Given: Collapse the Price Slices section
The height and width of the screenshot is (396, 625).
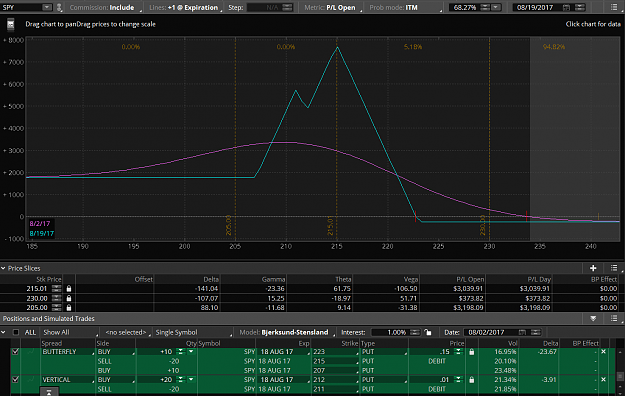Looking at the screenshot, I should (x=4, y=268).
